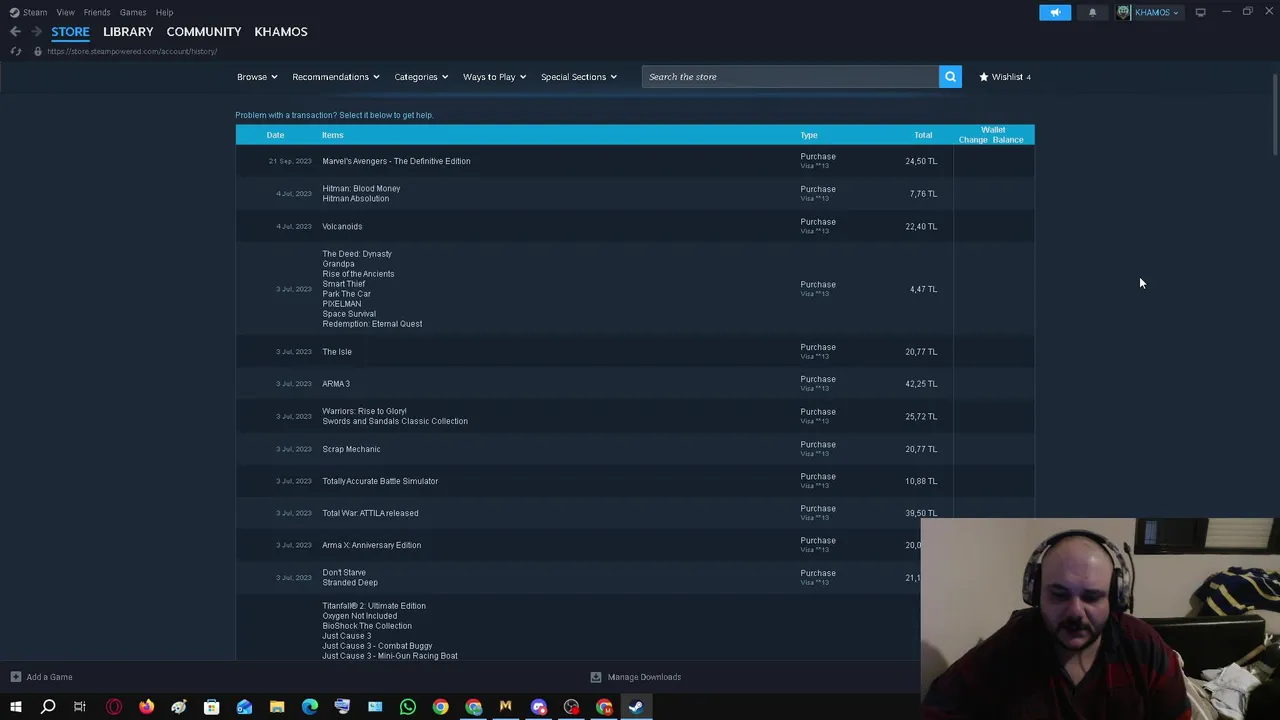Select the Stranded Deep item text

click(350, 583)
